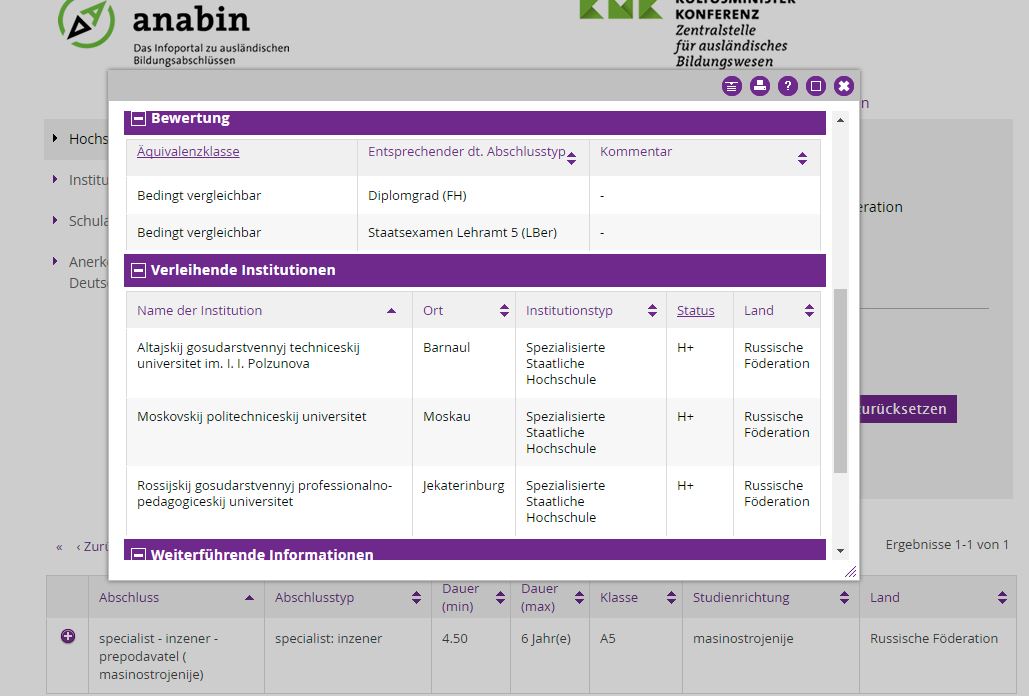Image resolution: width=1029 pixels, height=696 pixels.
Task: Close the detail dialog with X icon
Action: coord(844,86)
